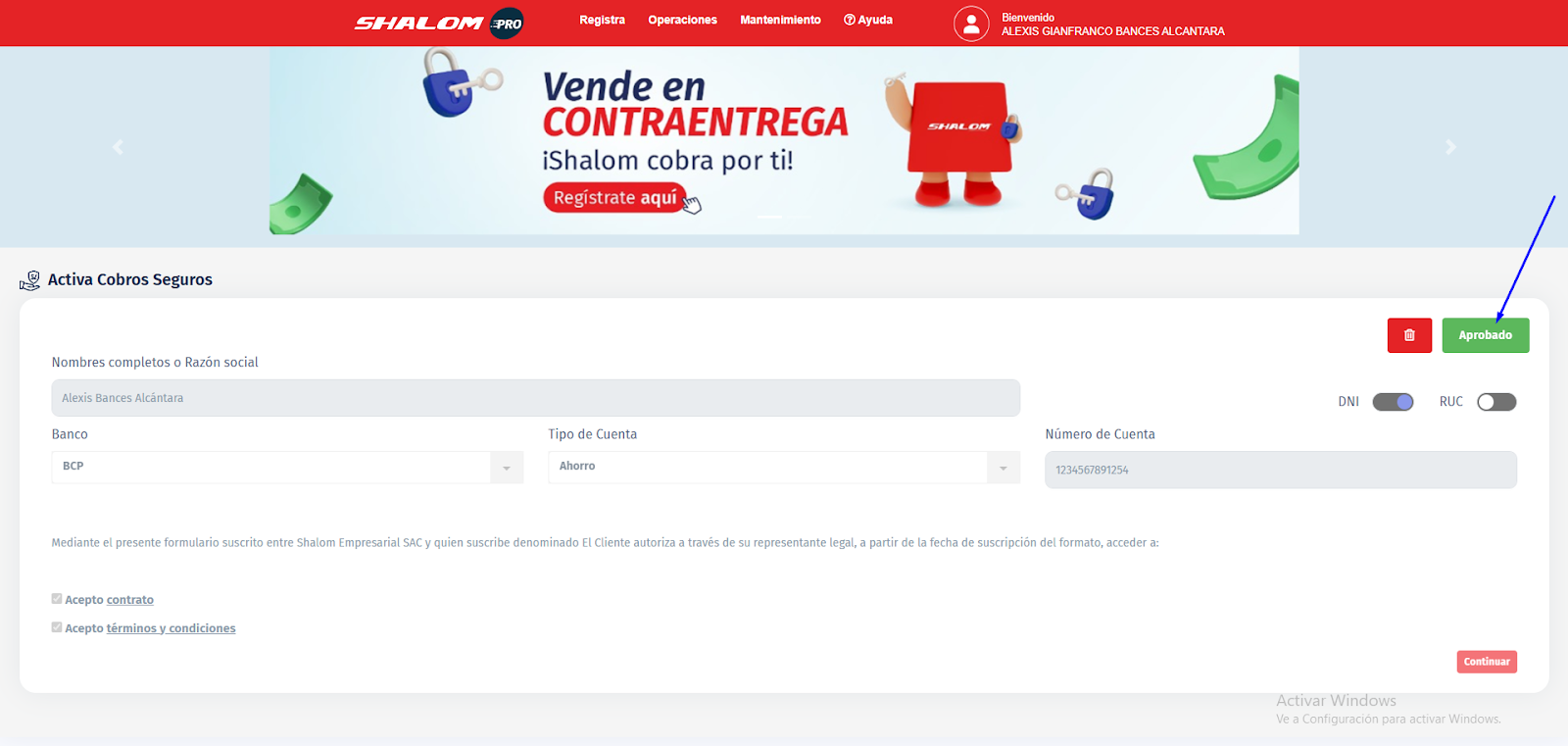
Task: Toggle the DNI switch
Action: point(1393,402)
